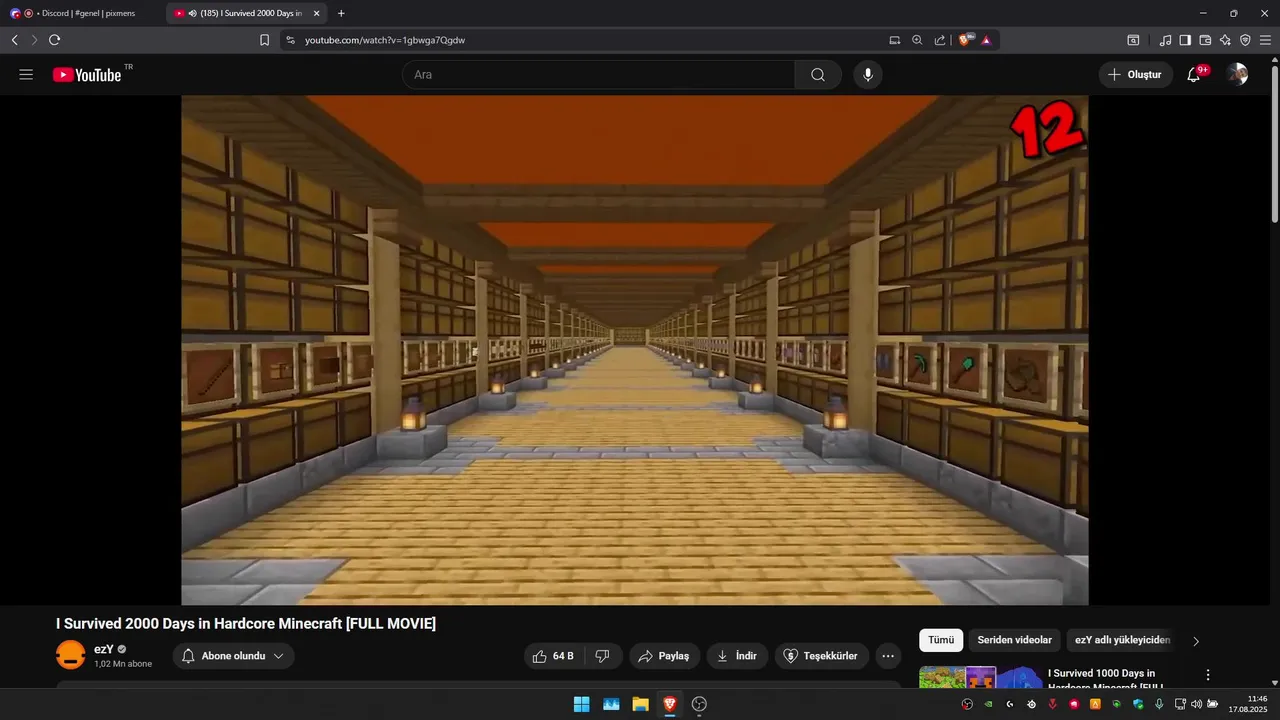The width and height of the screenshot is (1280, 720).
Task: Go to the YouTube home logo
Action: pos(88,75)
